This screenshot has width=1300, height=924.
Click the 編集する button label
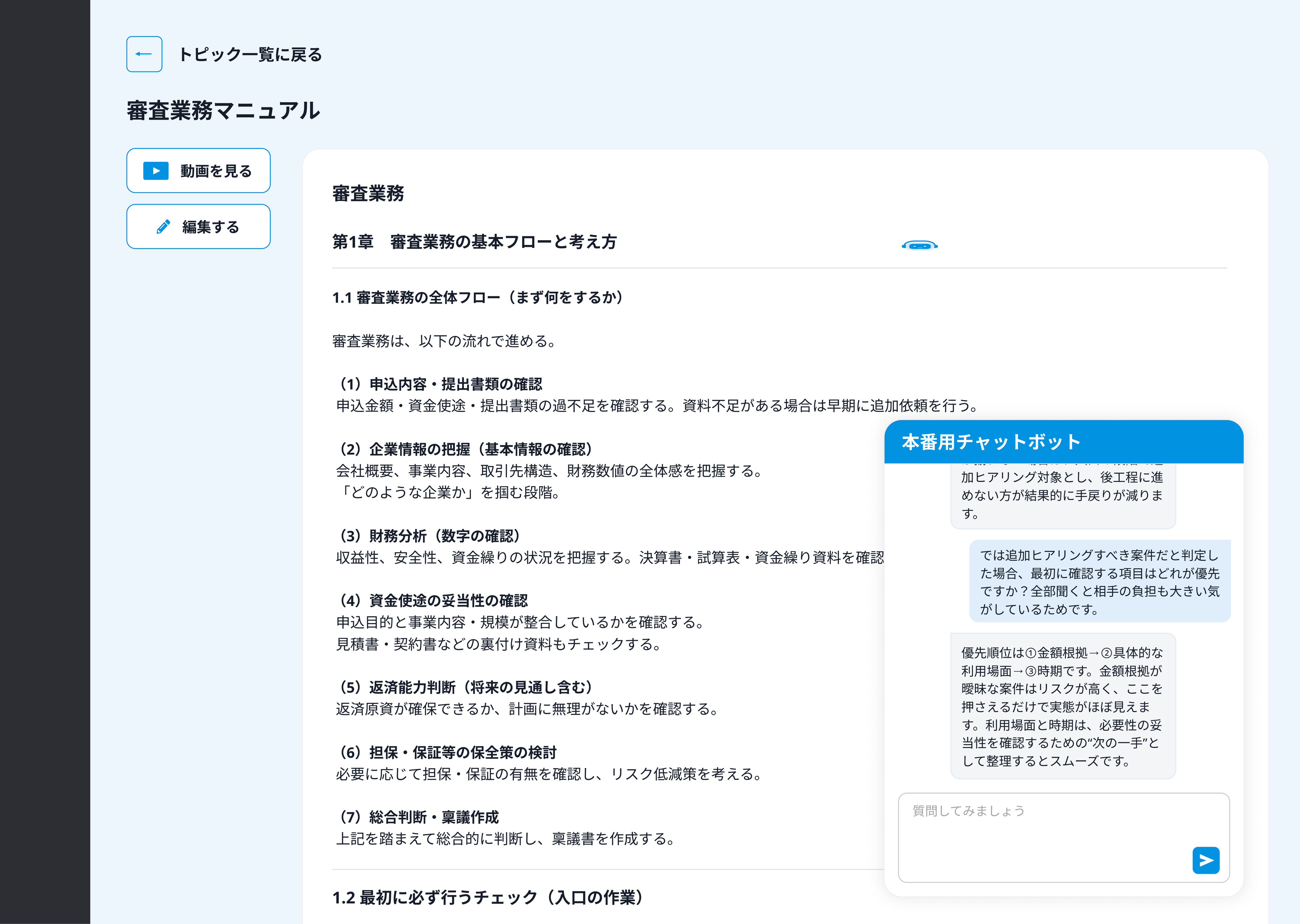click(x=211, y=227)
